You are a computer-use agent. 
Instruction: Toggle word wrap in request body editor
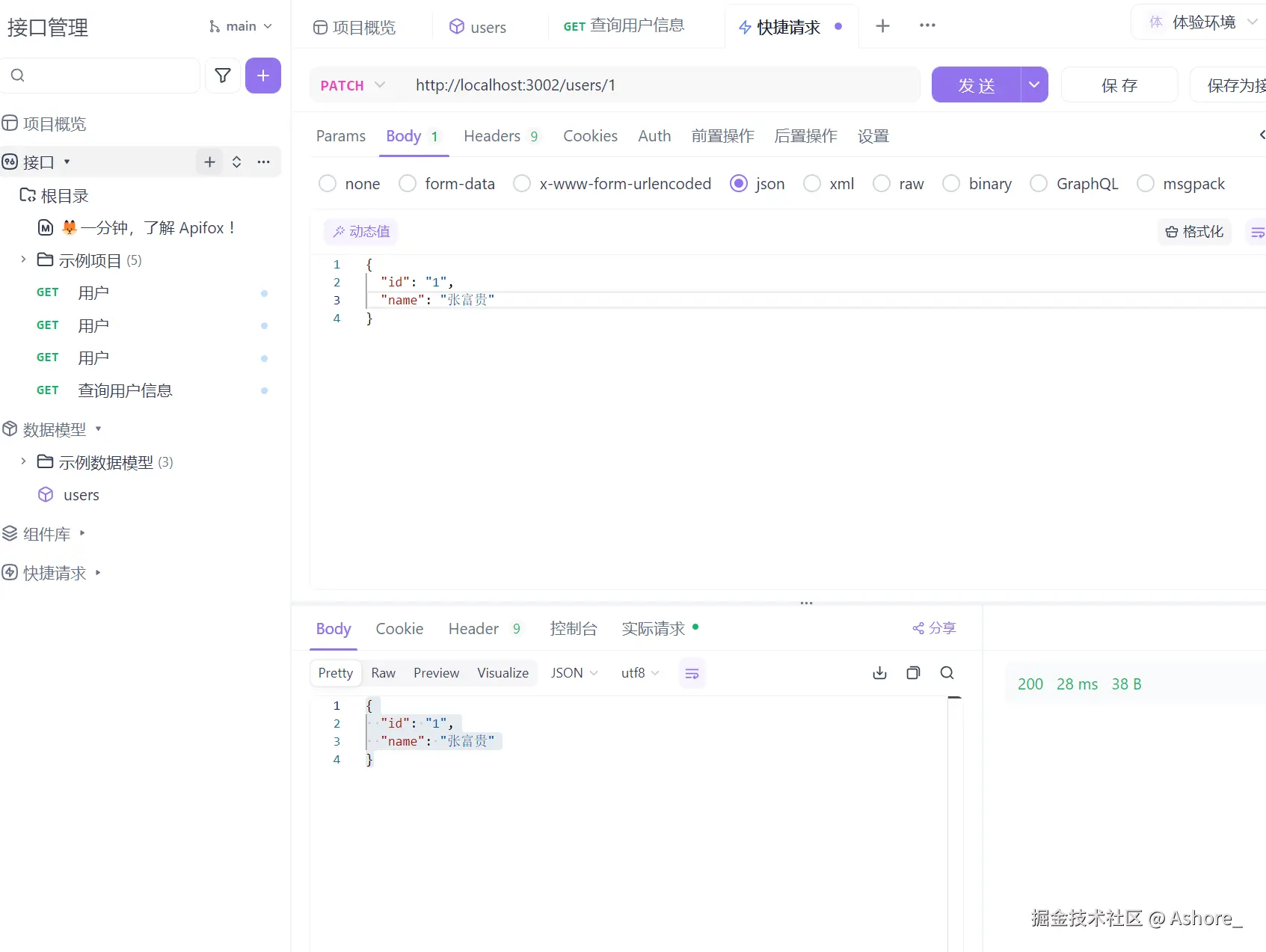click(x=1258, y=233)
